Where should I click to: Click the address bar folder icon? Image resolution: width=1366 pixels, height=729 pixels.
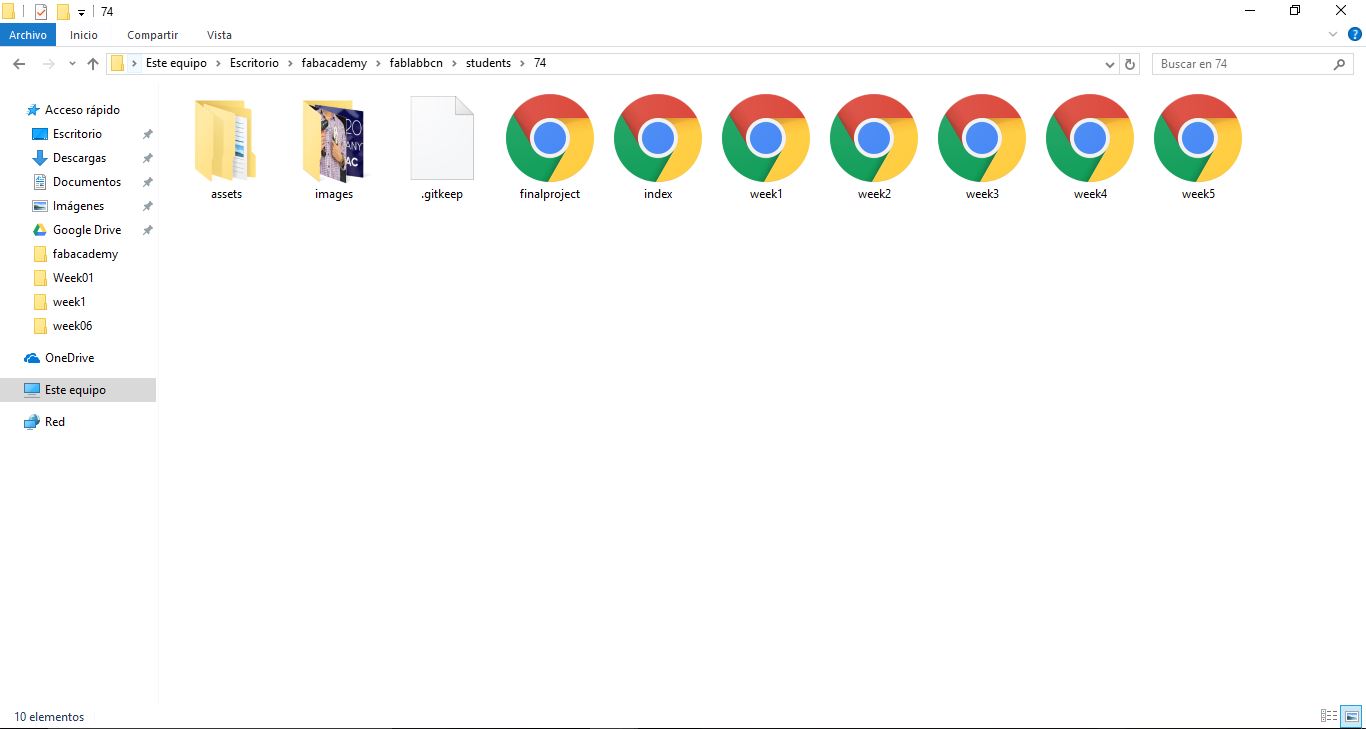coord(117,63)
